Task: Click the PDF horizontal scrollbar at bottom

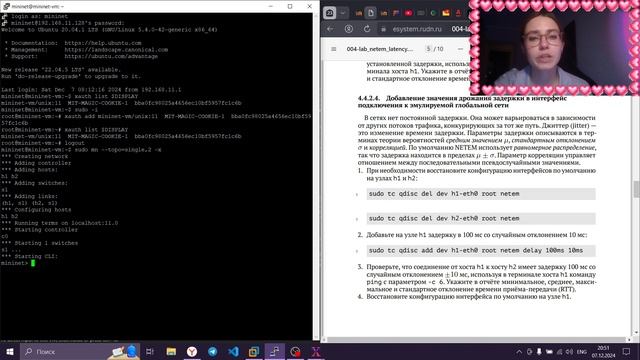Action: pyautogui.click(x=476, y=340)
